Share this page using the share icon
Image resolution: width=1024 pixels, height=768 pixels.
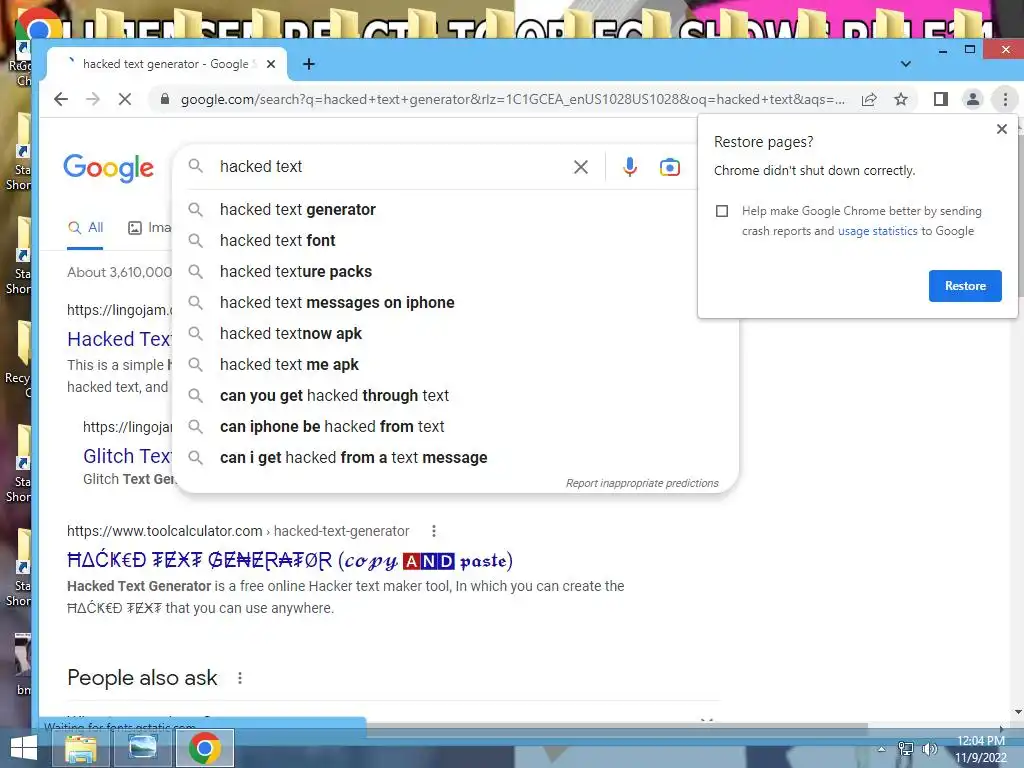tap(869, 99)
